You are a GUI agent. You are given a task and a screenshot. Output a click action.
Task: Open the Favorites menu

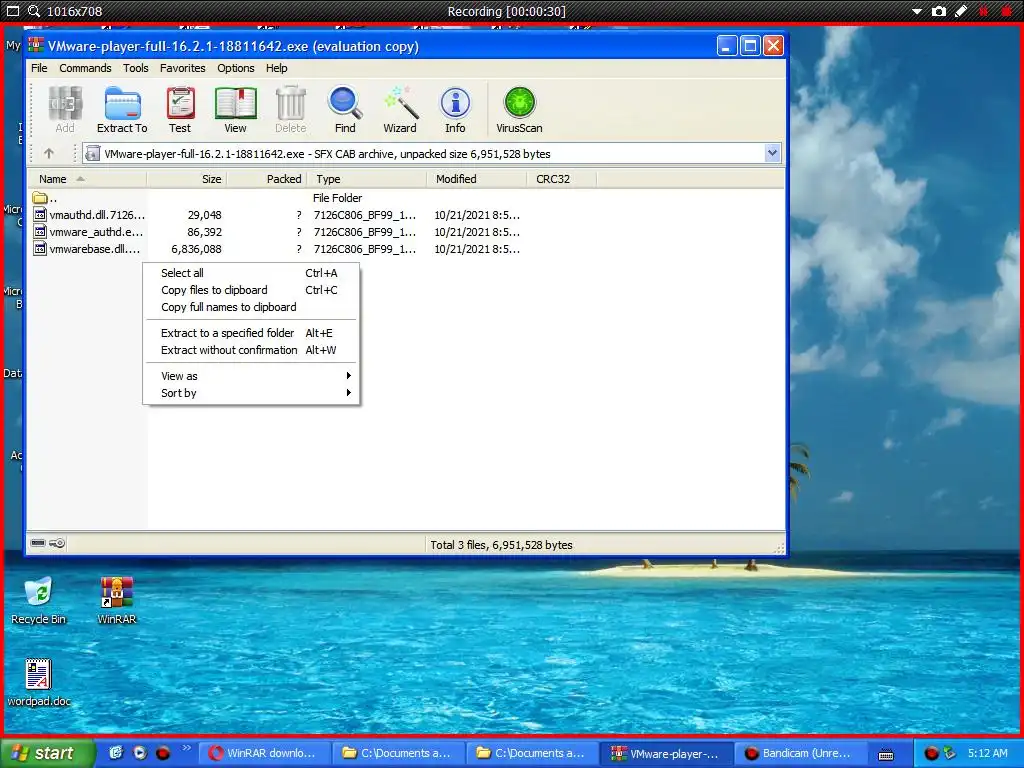tap(182, 68)
